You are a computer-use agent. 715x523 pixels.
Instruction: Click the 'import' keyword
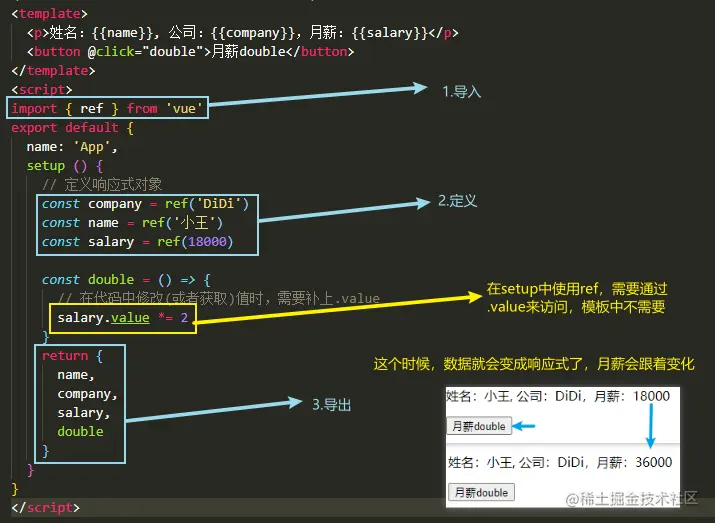coord(34,109)
